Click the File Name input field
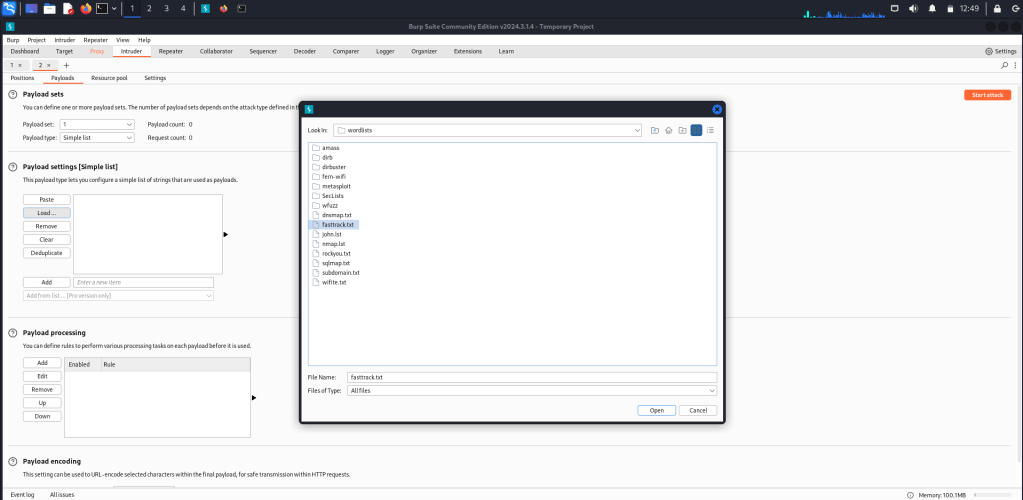The image size is (1023, 500). tap(530, 377)
